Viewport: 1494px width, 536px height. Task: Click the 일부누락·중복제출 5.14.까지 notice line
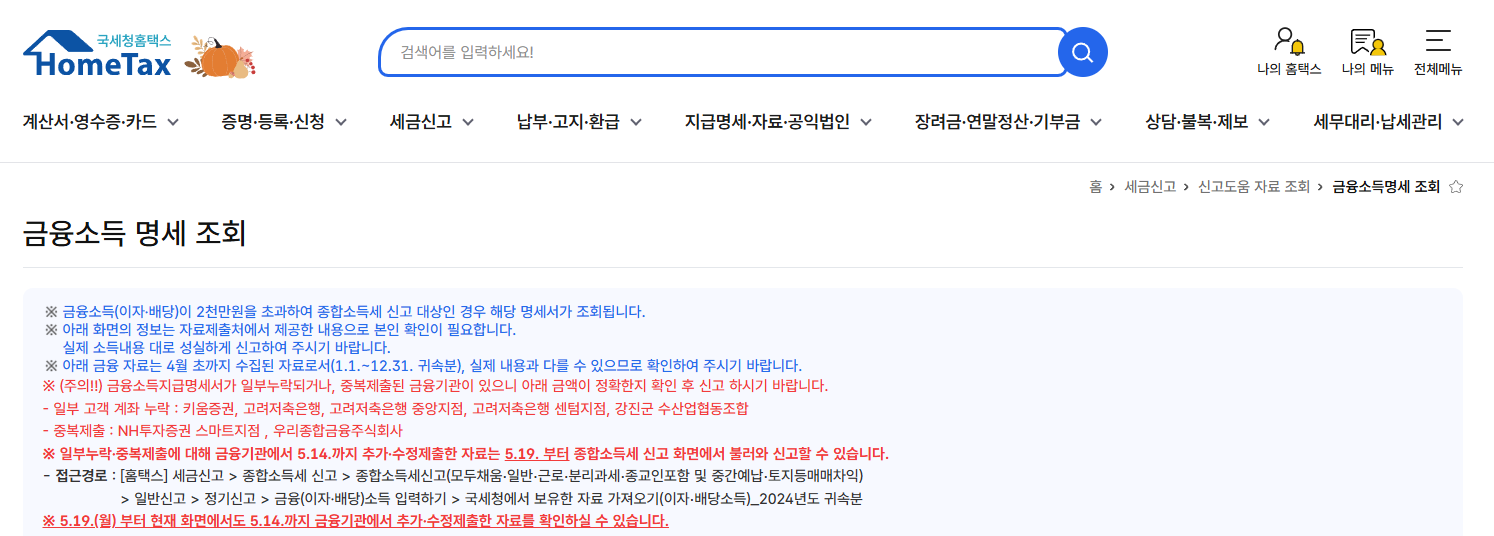pos(465,453)
